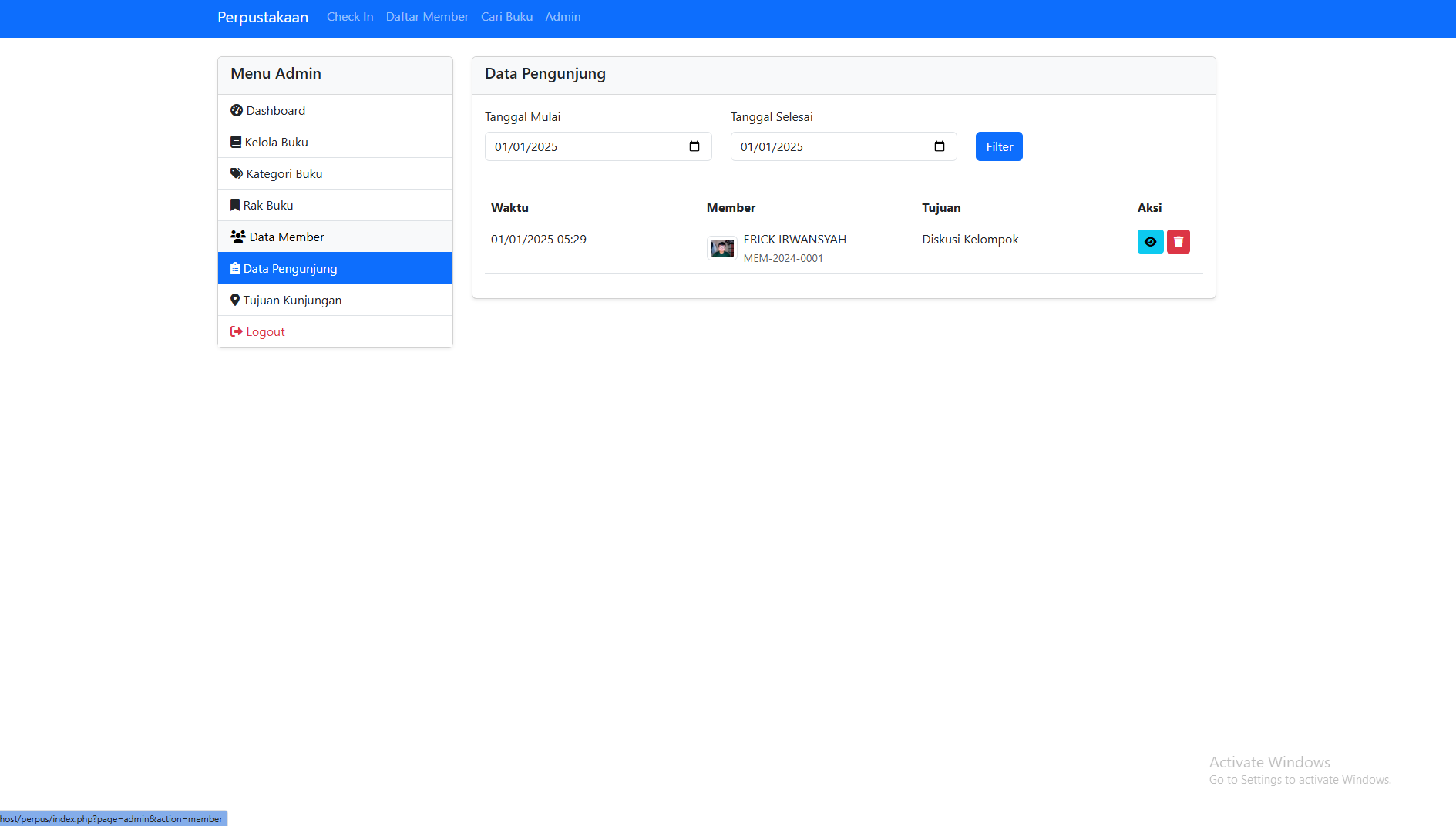This screenshot has width=1456, height=826.
Task: Open Tanggal Mulai calendar picker icon
Action: tap(694, 146)
